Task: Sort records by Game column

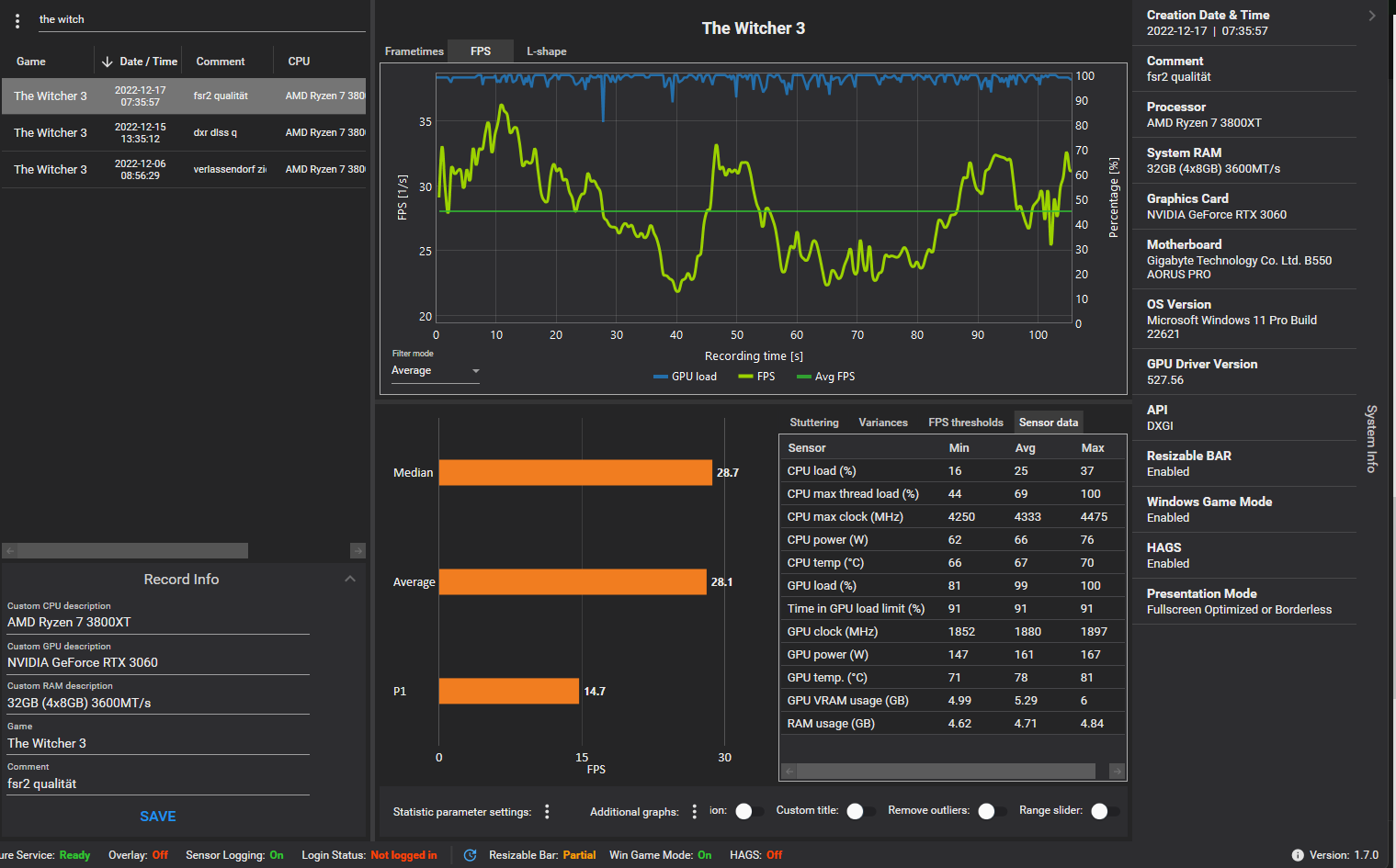Action: click(x=31, y=62)
